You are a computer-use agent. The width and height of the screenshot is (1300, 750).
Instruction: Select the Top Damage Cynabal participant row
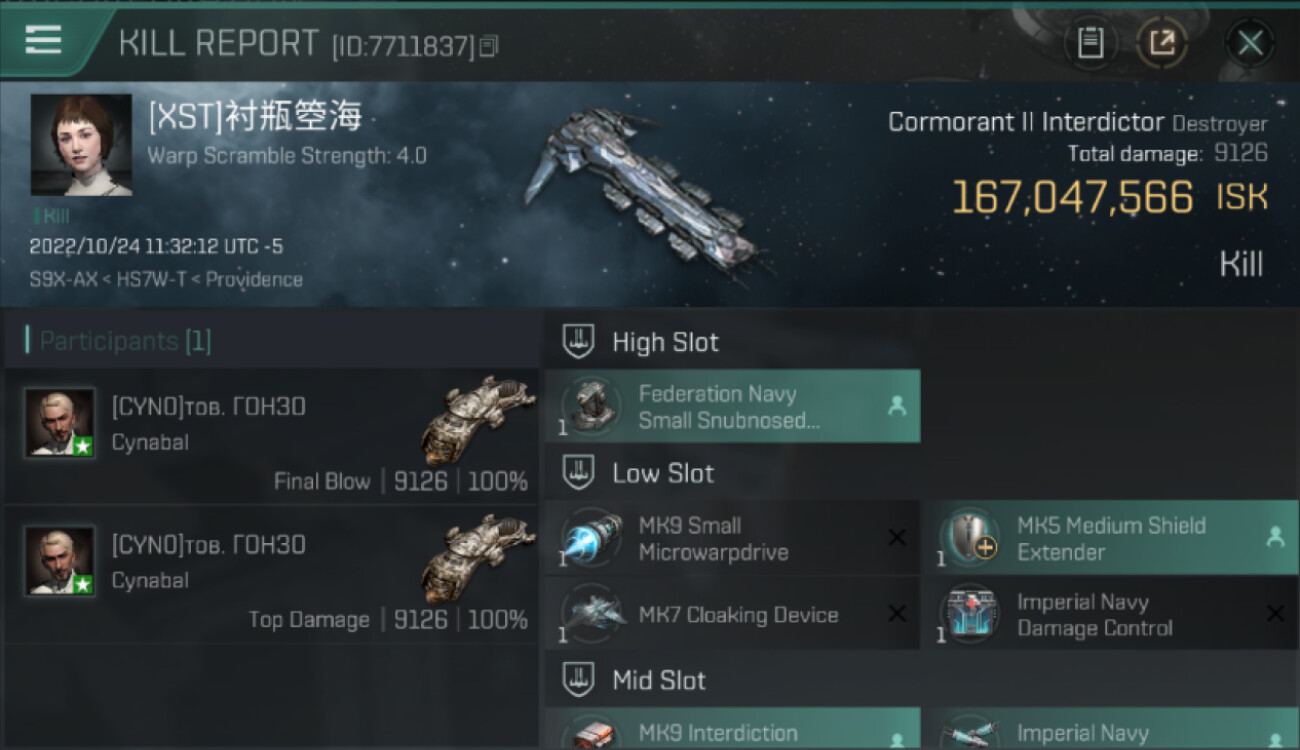(272, 574)
